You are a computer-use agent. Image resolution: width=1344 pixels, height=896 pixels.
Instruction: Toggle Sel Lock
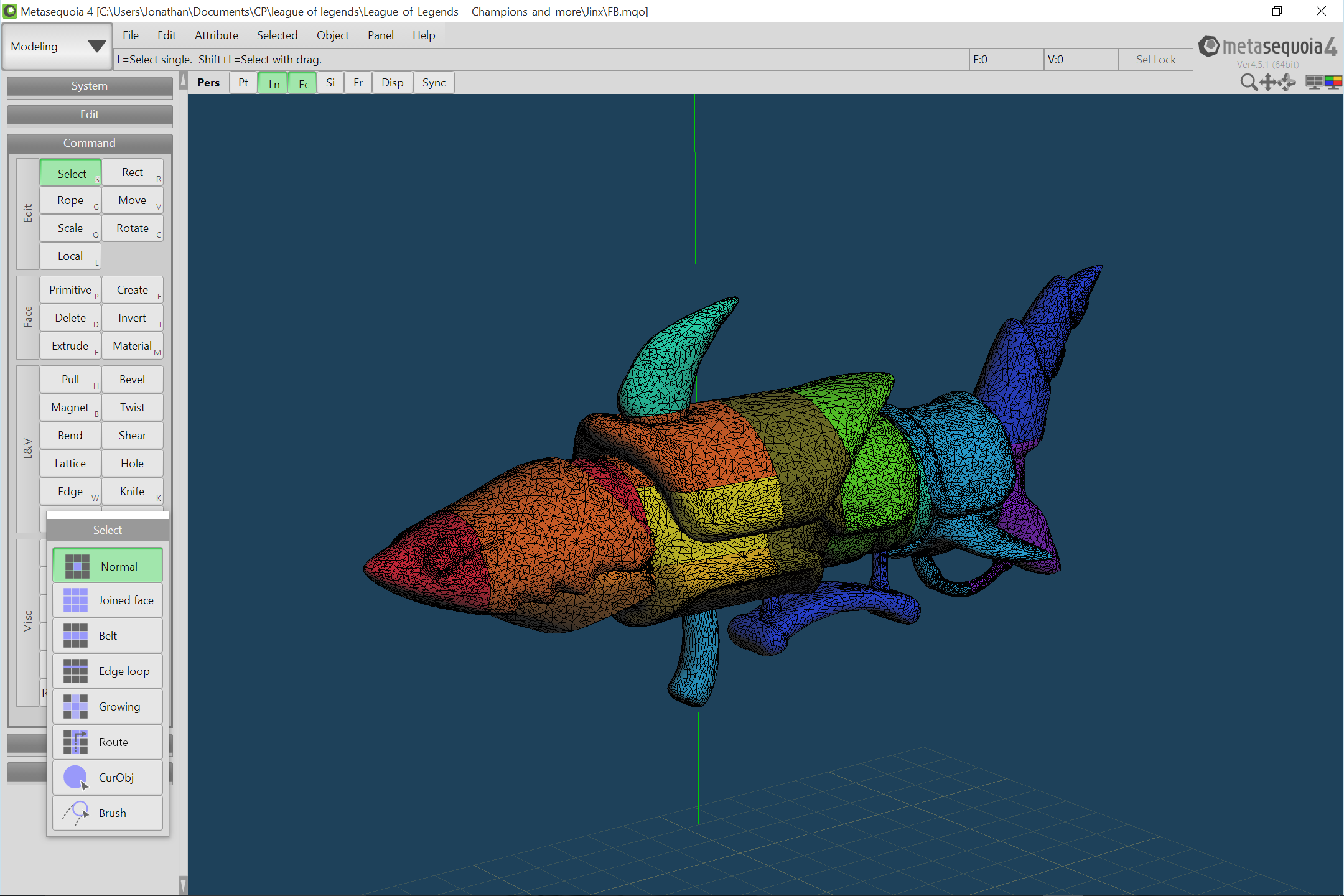pos(1155,60)
